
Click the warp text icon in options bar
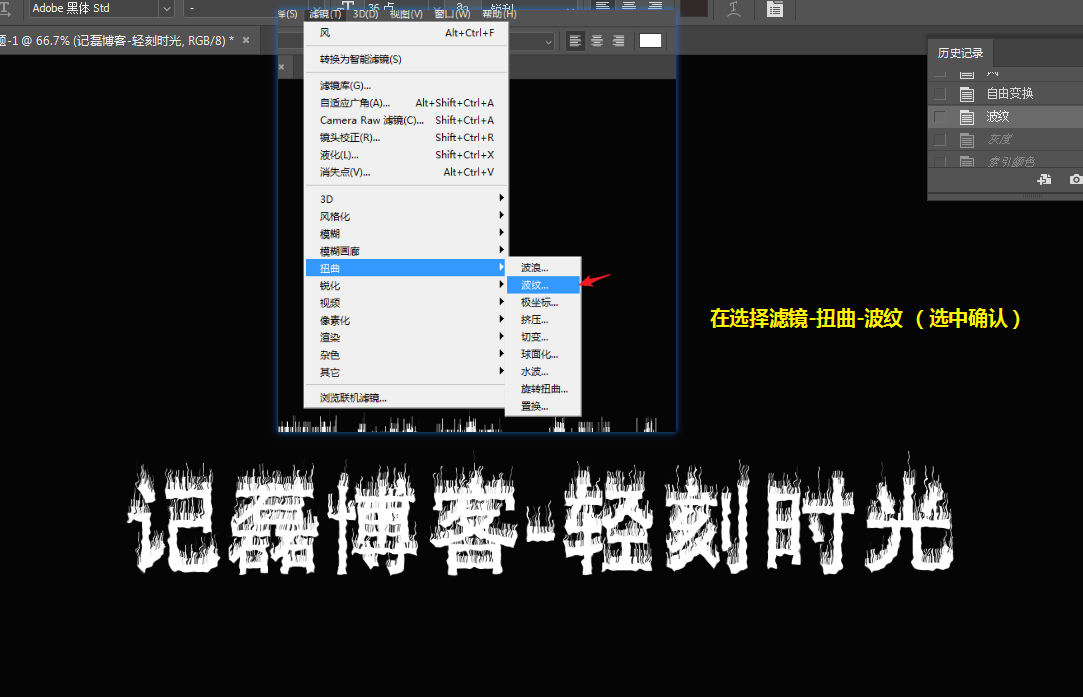point(734,9)
